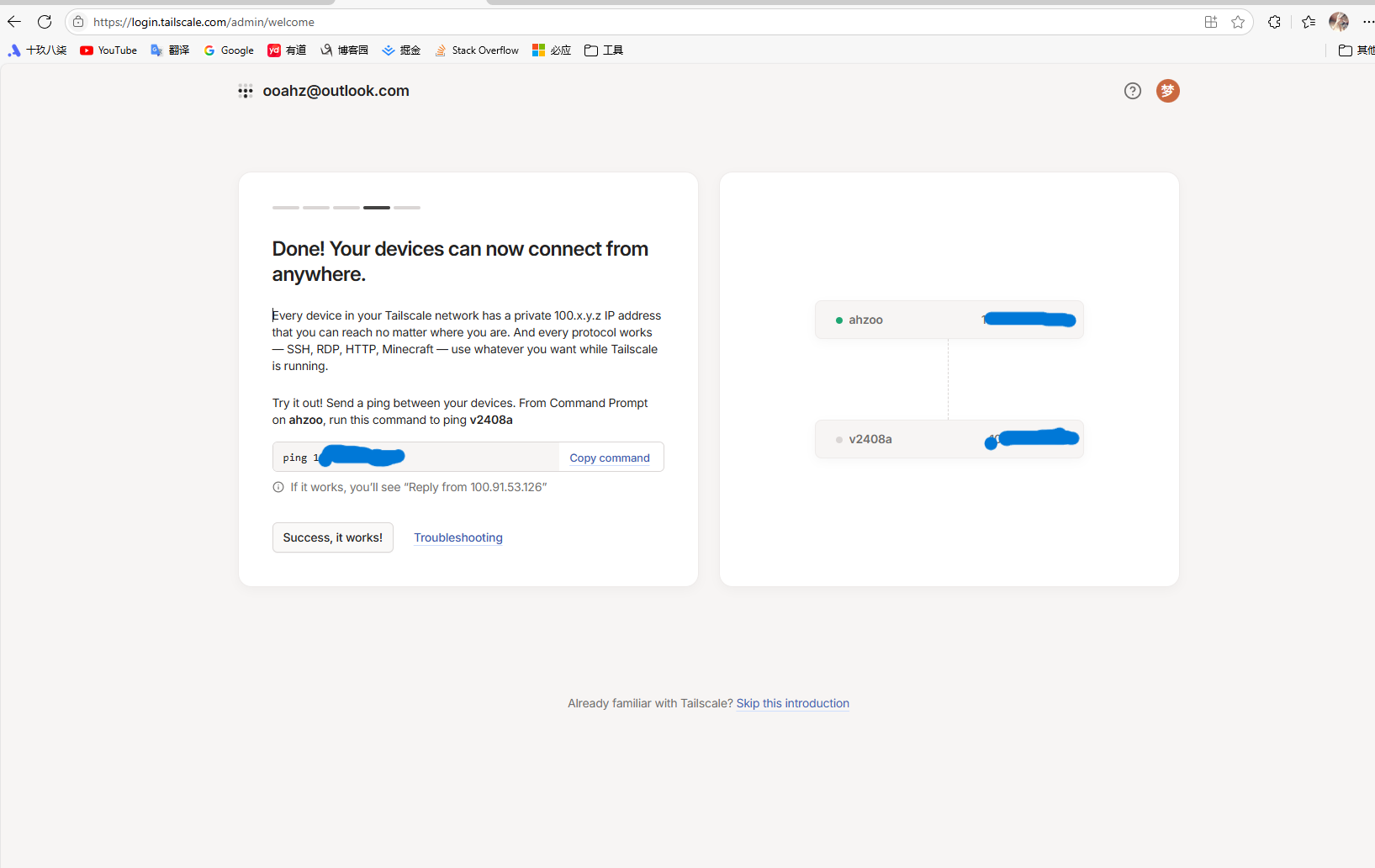Open the Google bookmark
Screen dimensions: 1375x868
tap(229, 50)
